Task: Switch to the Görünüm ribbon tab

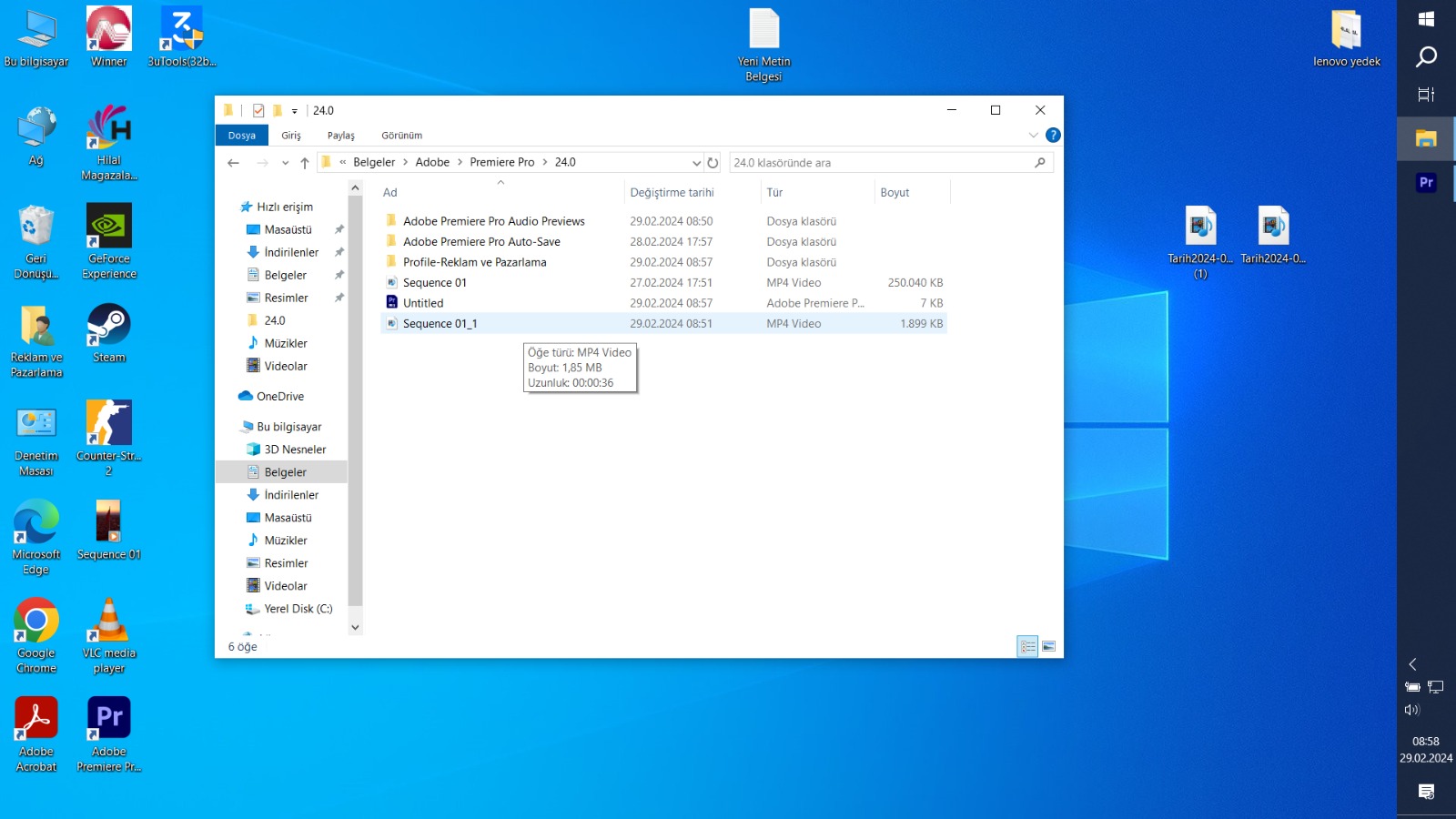Action: 401,136
